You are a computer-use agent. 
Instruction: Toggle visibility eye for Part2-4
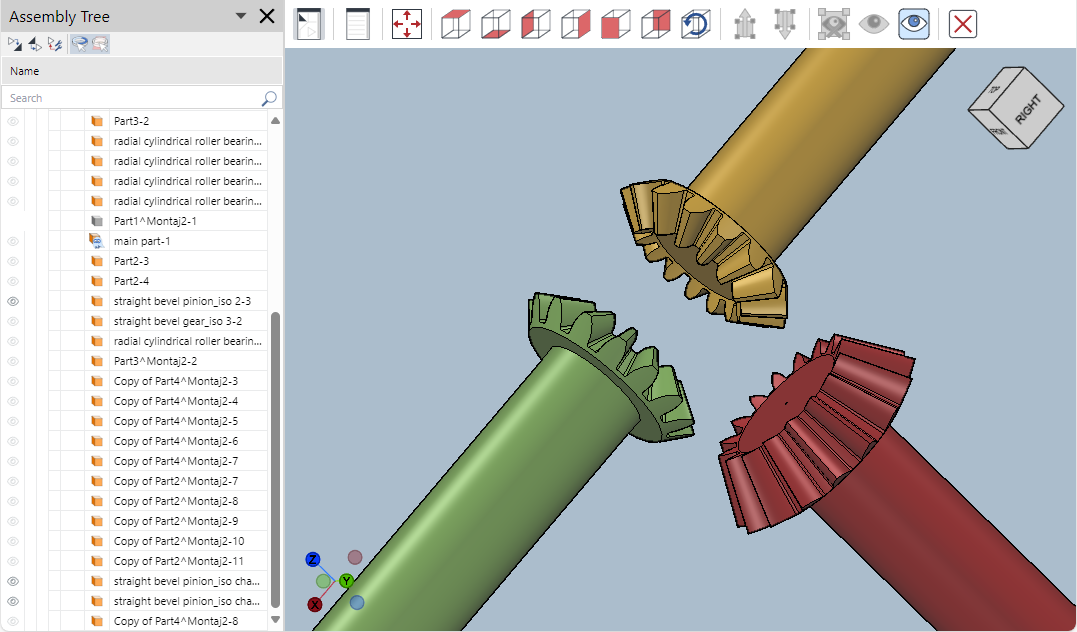pyautogui.click(x=13, y=281)
